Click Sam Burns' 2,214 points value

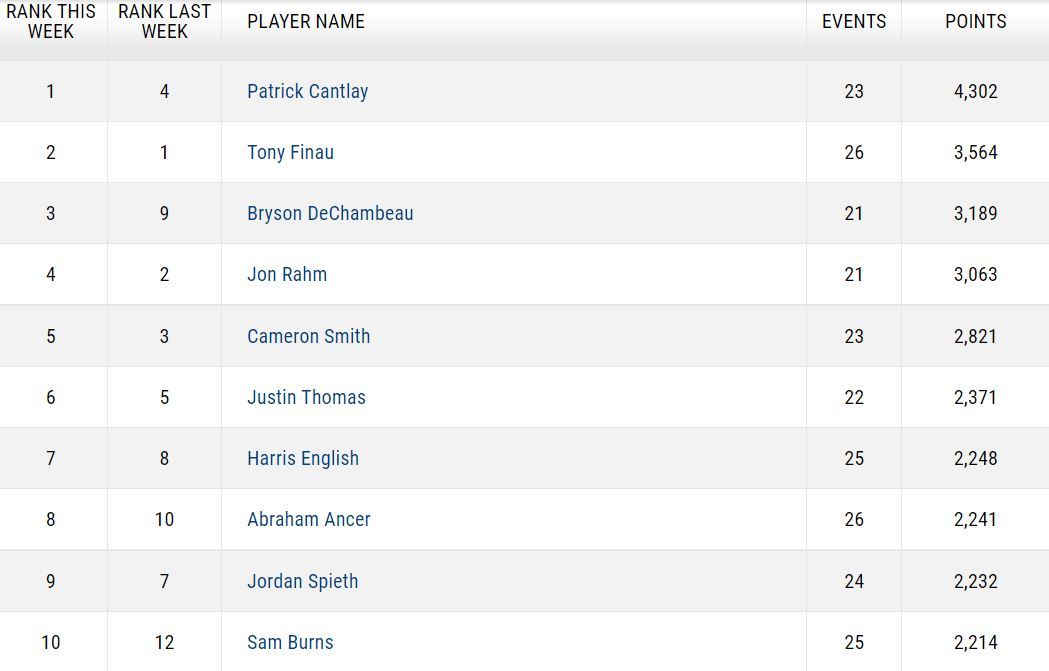click(x=975, y=642)
